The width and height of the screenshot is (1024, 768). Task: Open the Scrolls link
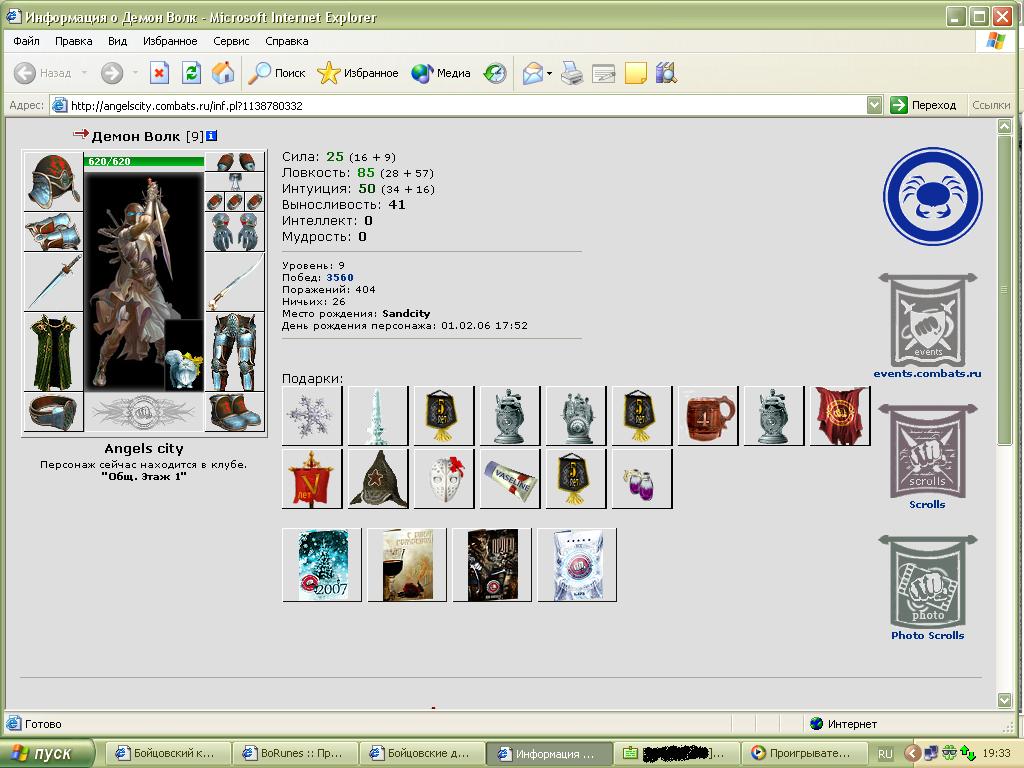(x=927, y=504)
